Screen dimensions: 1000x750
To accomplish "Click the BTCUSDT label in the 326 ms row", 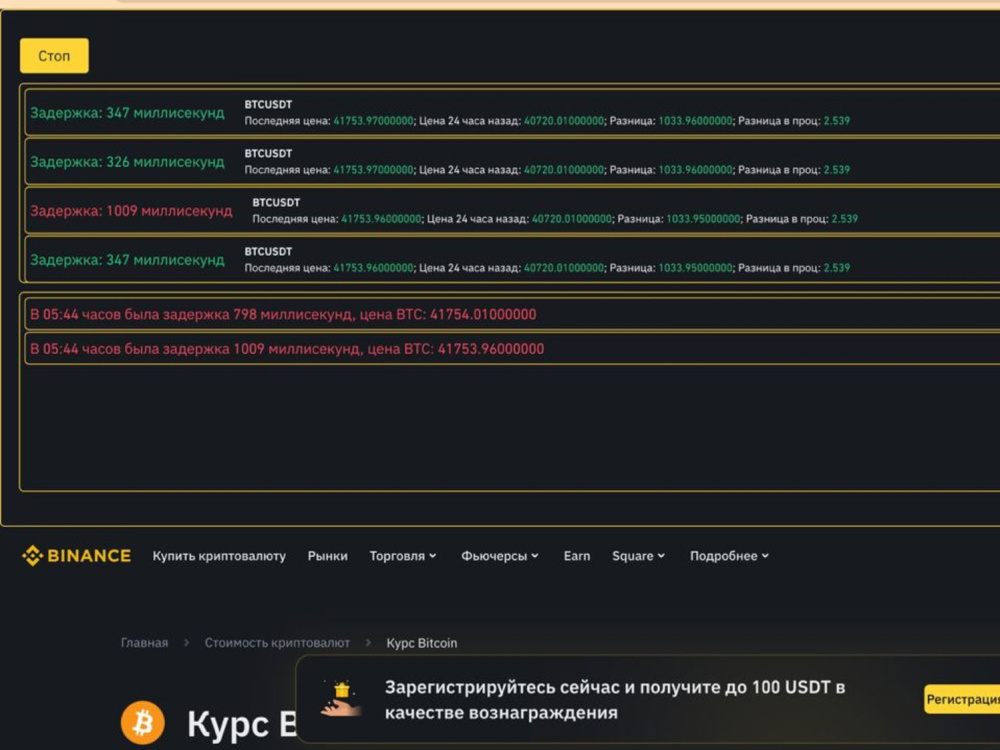I will click(x=268, y=154).
